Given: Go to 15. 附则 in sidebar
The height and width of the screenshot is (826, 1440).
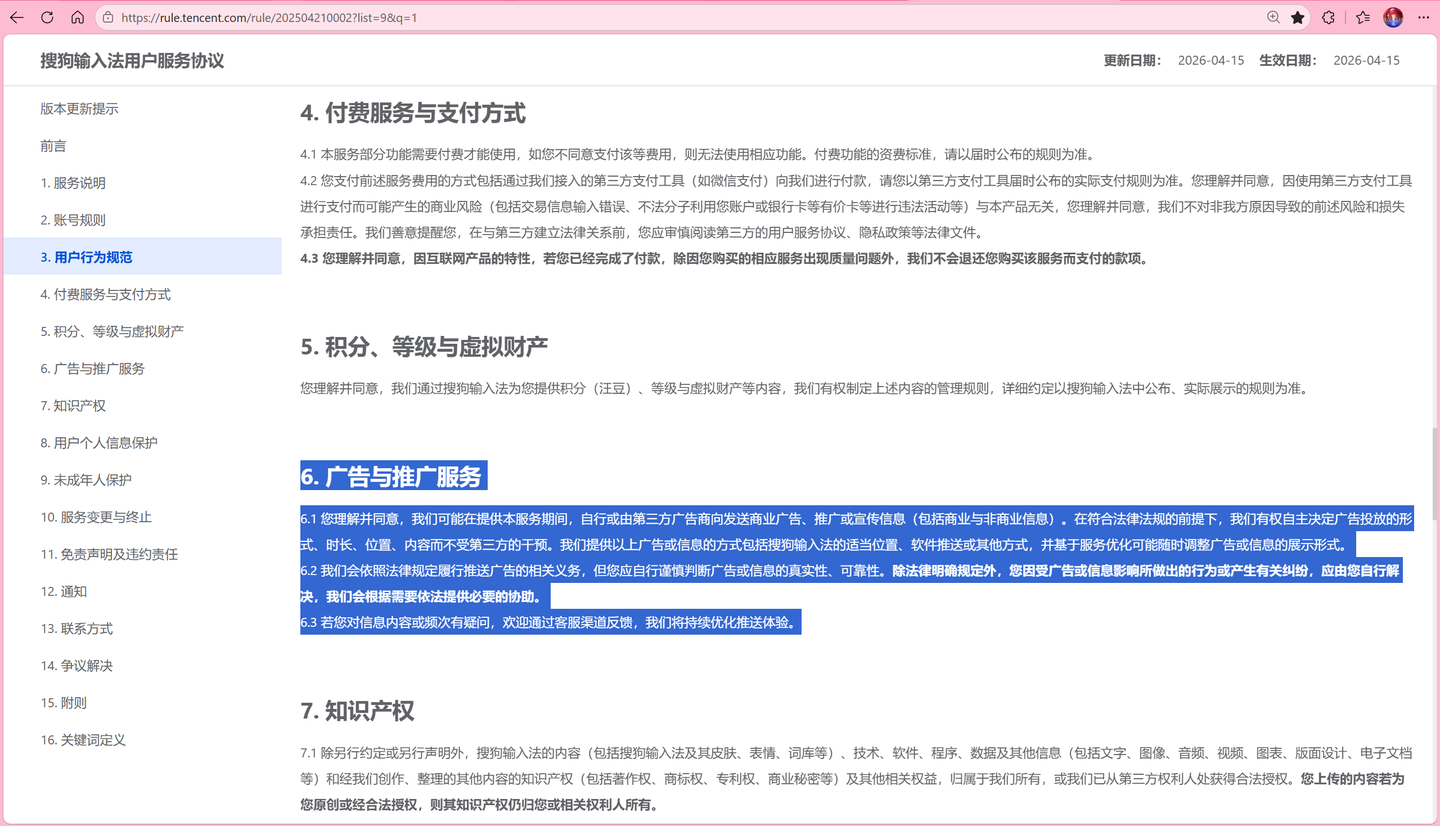Looking at the screenshot, I should coord(64,702).
